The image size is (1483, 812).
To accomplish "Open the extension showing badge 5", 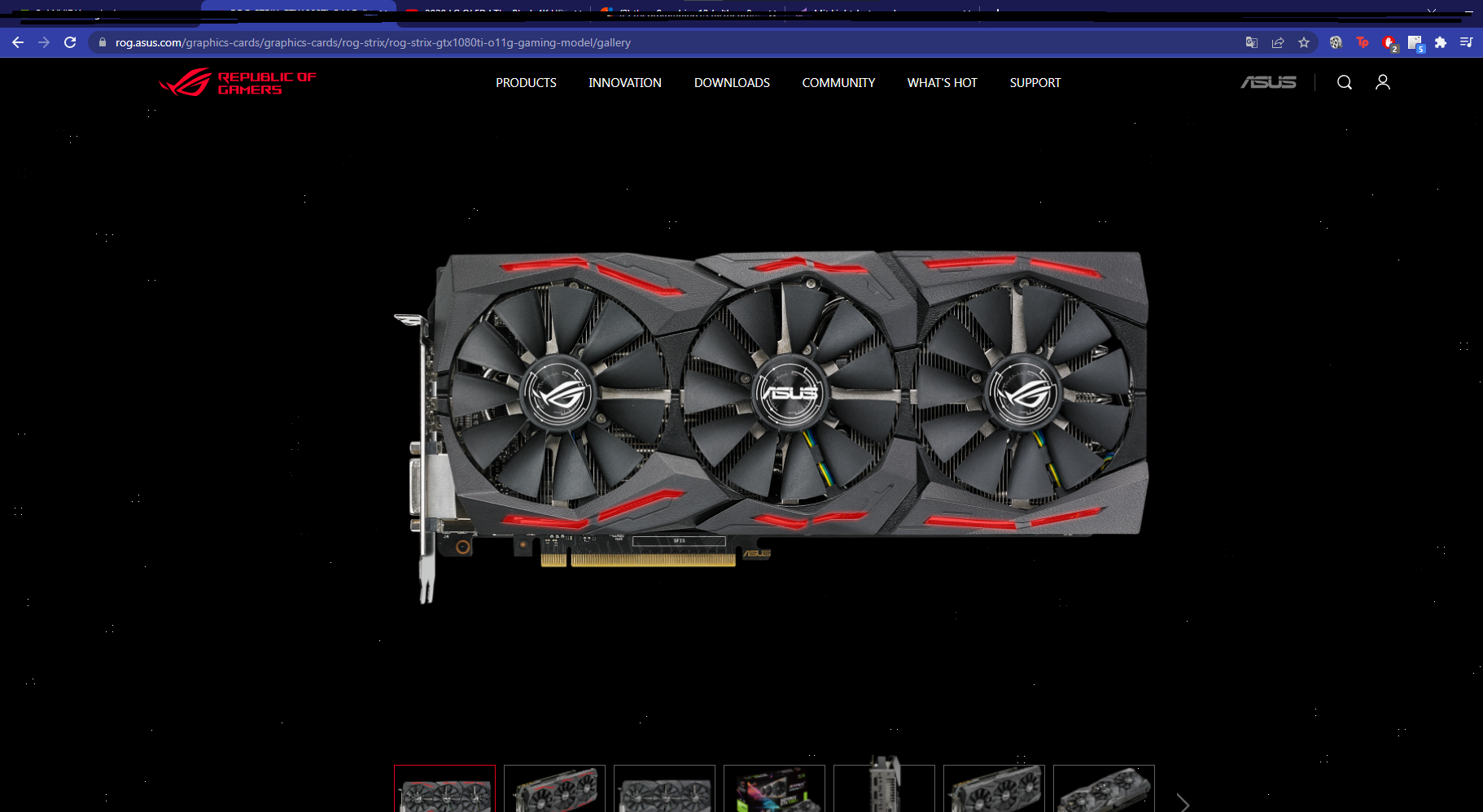I will [x=1415, y=43].
